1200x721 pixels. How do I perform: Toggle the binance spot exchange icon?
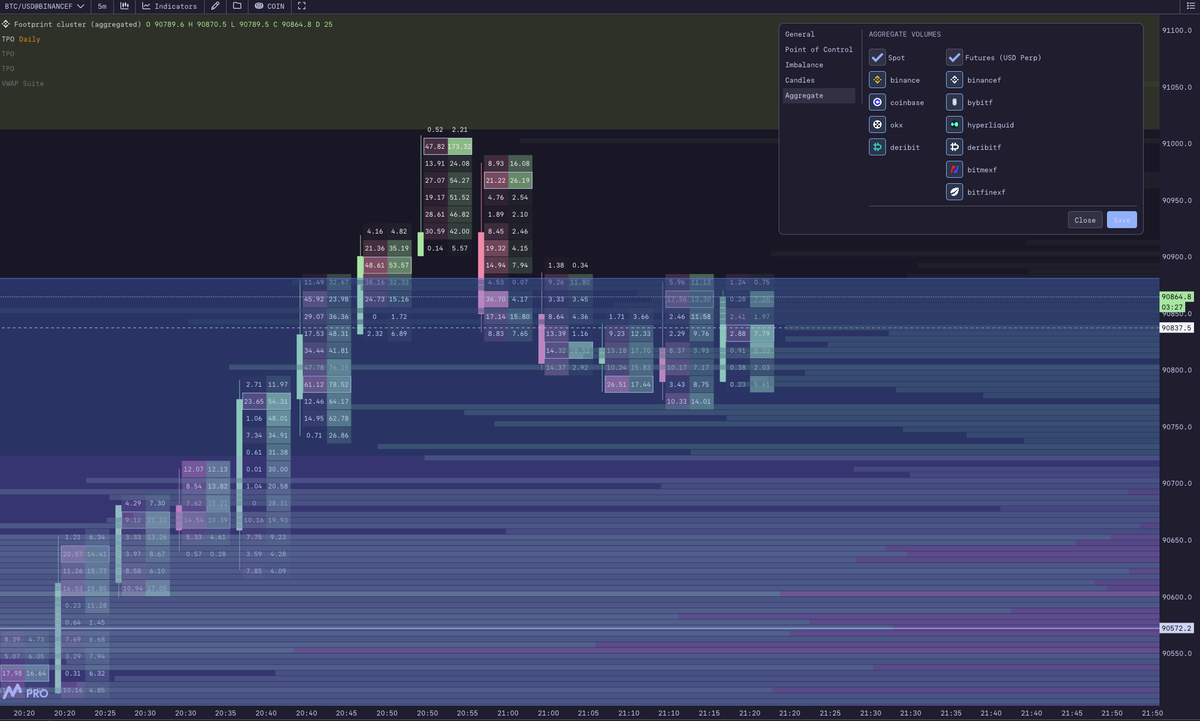877,80
